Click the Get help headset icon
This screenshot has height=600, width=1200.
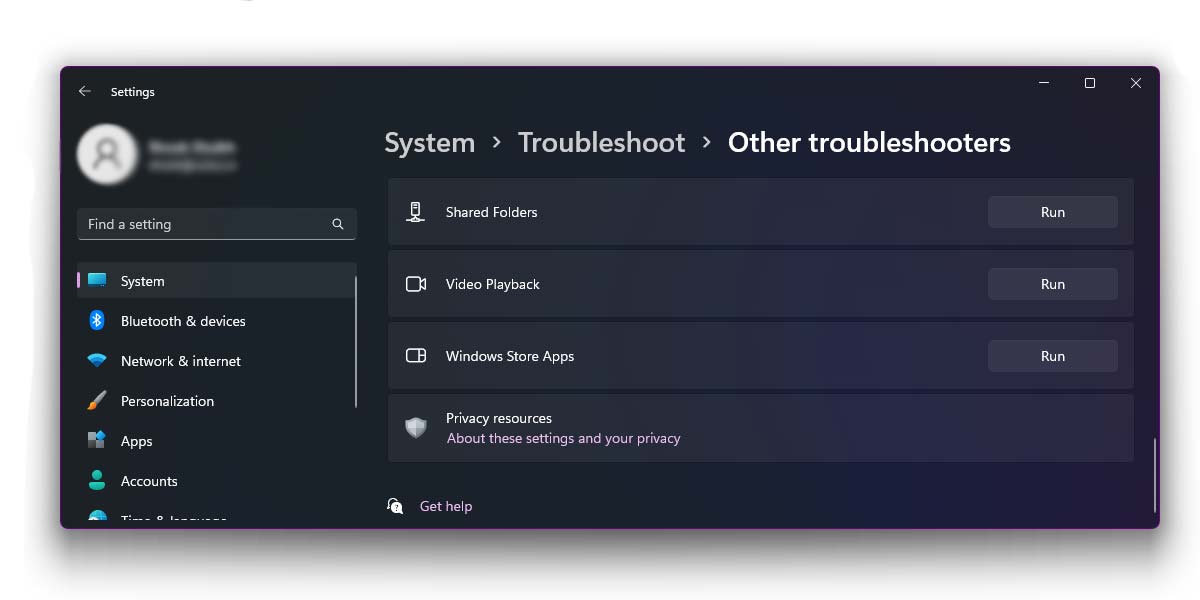[x=395, y=506]
